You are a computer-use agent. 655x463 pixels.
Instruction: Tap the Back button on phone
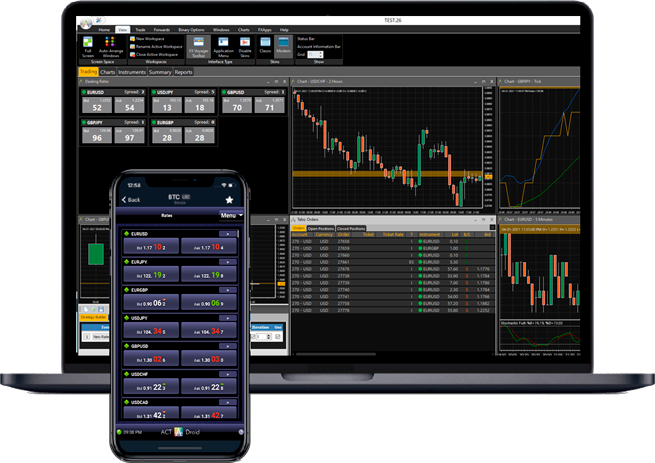[x=130, y=200]
